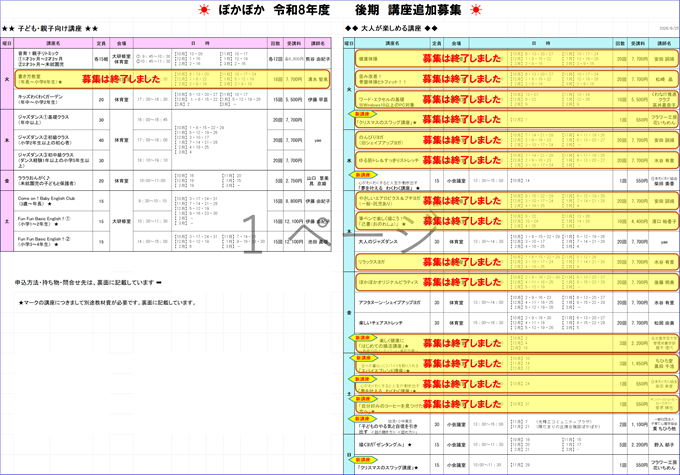Click the '描くヨガ「ゼンタングル」' course cell
680x475 pixels.
tap(392, 445)
